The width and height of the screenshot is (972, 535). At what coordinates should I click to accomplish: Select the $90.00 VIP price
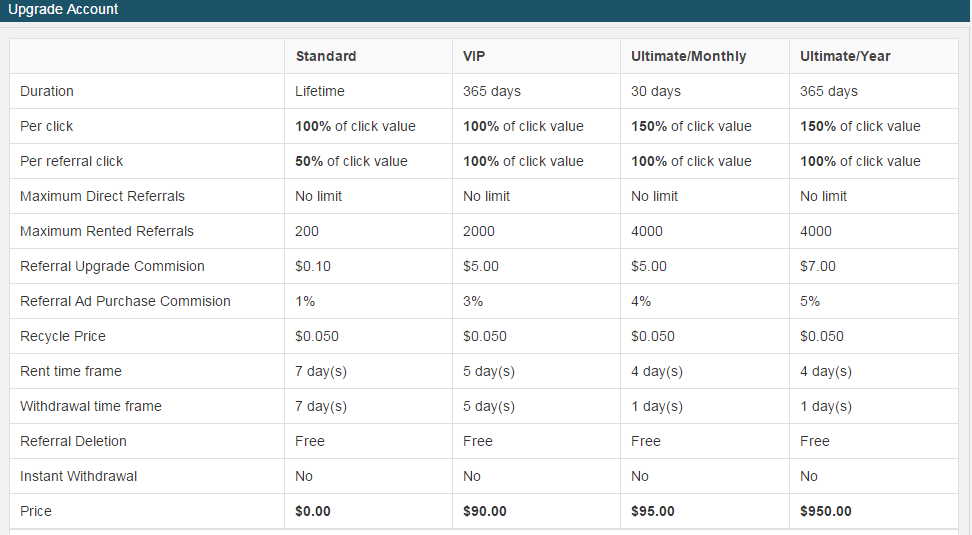pyautogui.click(x=485, y=511)
